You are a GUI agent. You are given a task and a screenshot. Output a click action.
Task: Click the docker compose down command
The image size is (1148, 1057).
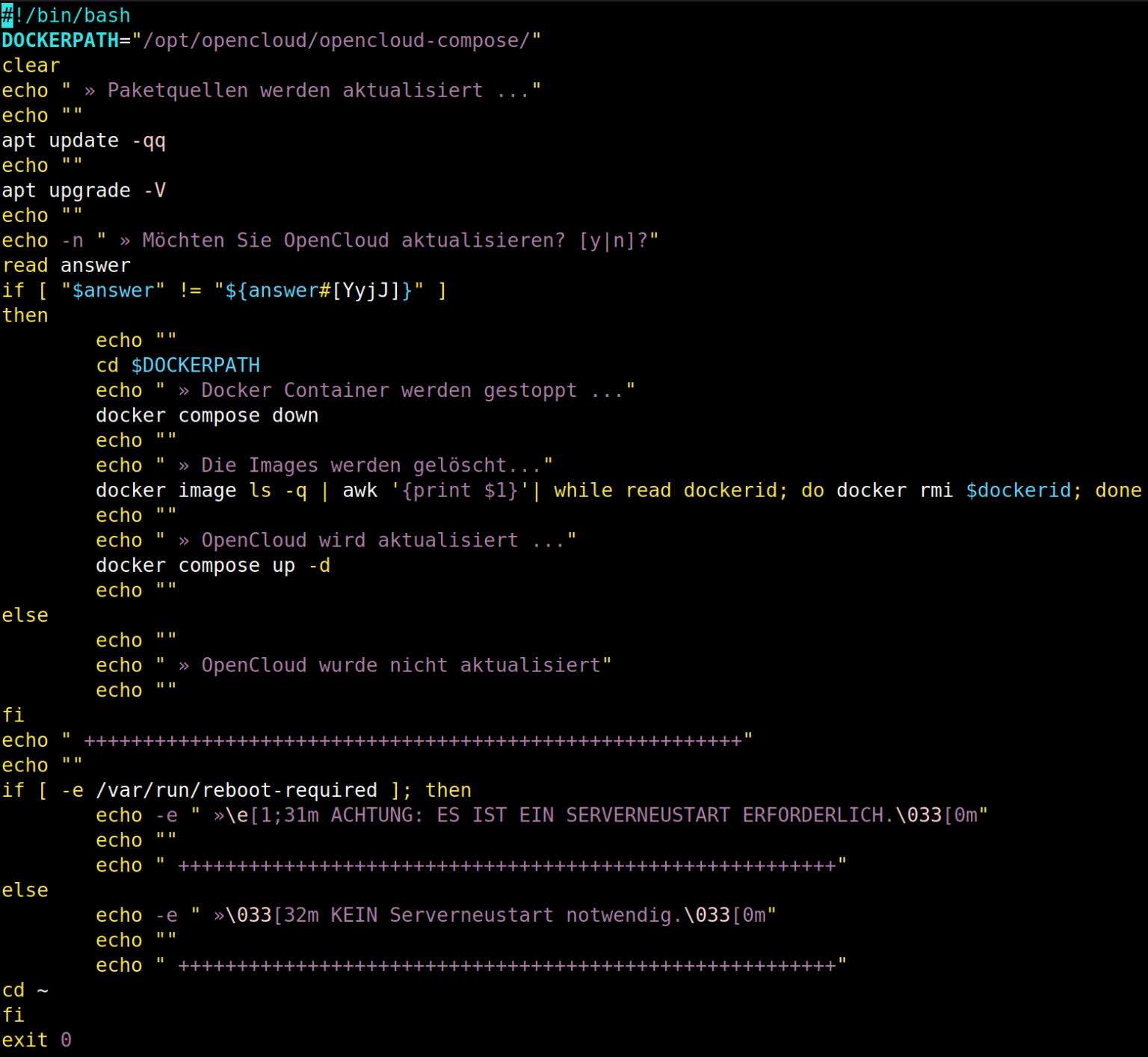point(207,415)
